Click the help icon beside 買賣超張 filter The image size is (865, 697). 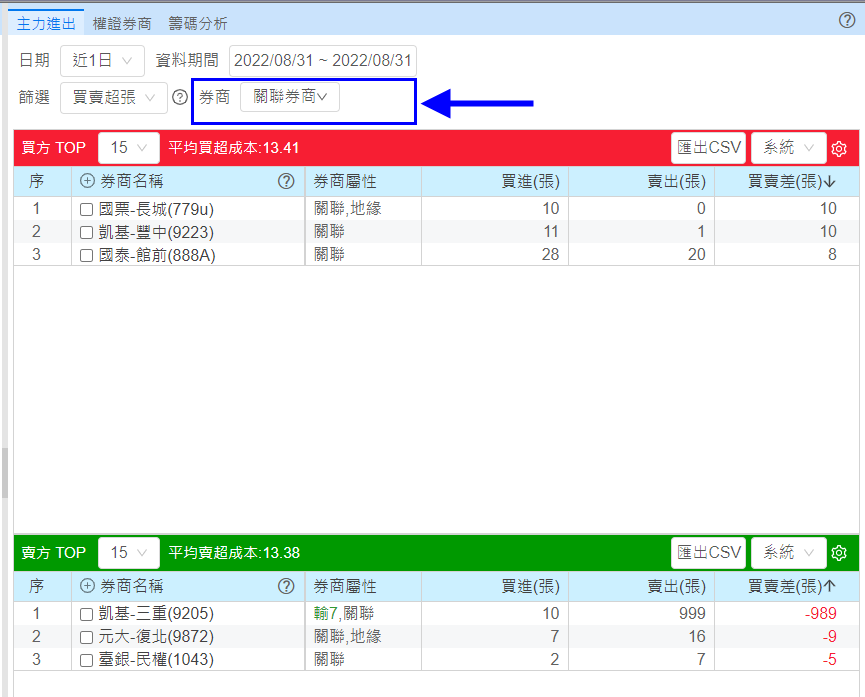pyautogui.click(x=180, y=97)
